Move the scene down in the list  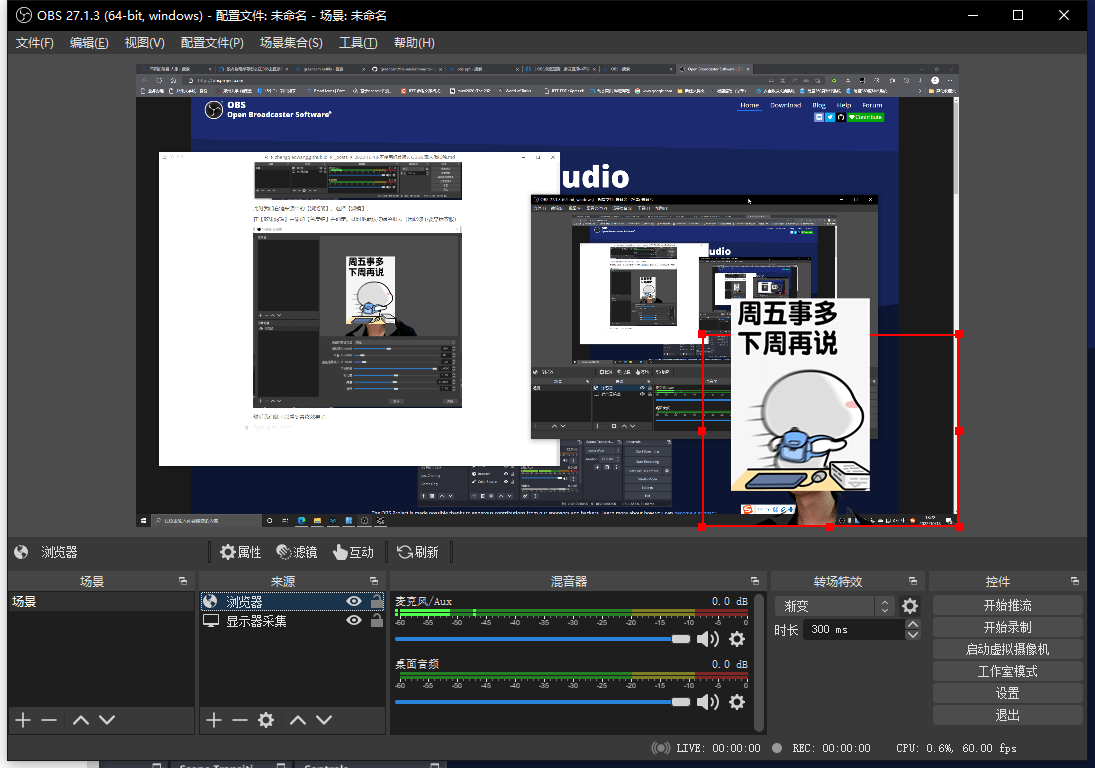[x=107, y=720]
